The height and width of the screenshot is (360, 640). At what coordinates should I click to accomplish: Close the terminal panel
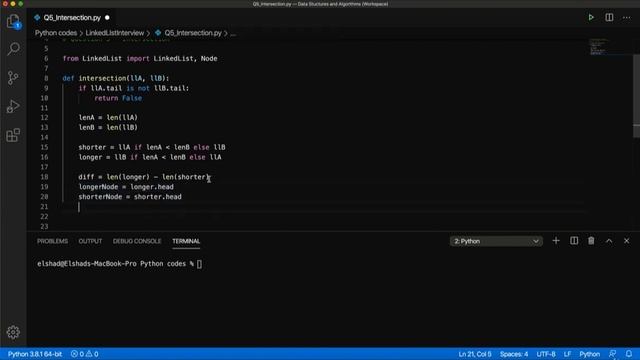coord(627,241)
